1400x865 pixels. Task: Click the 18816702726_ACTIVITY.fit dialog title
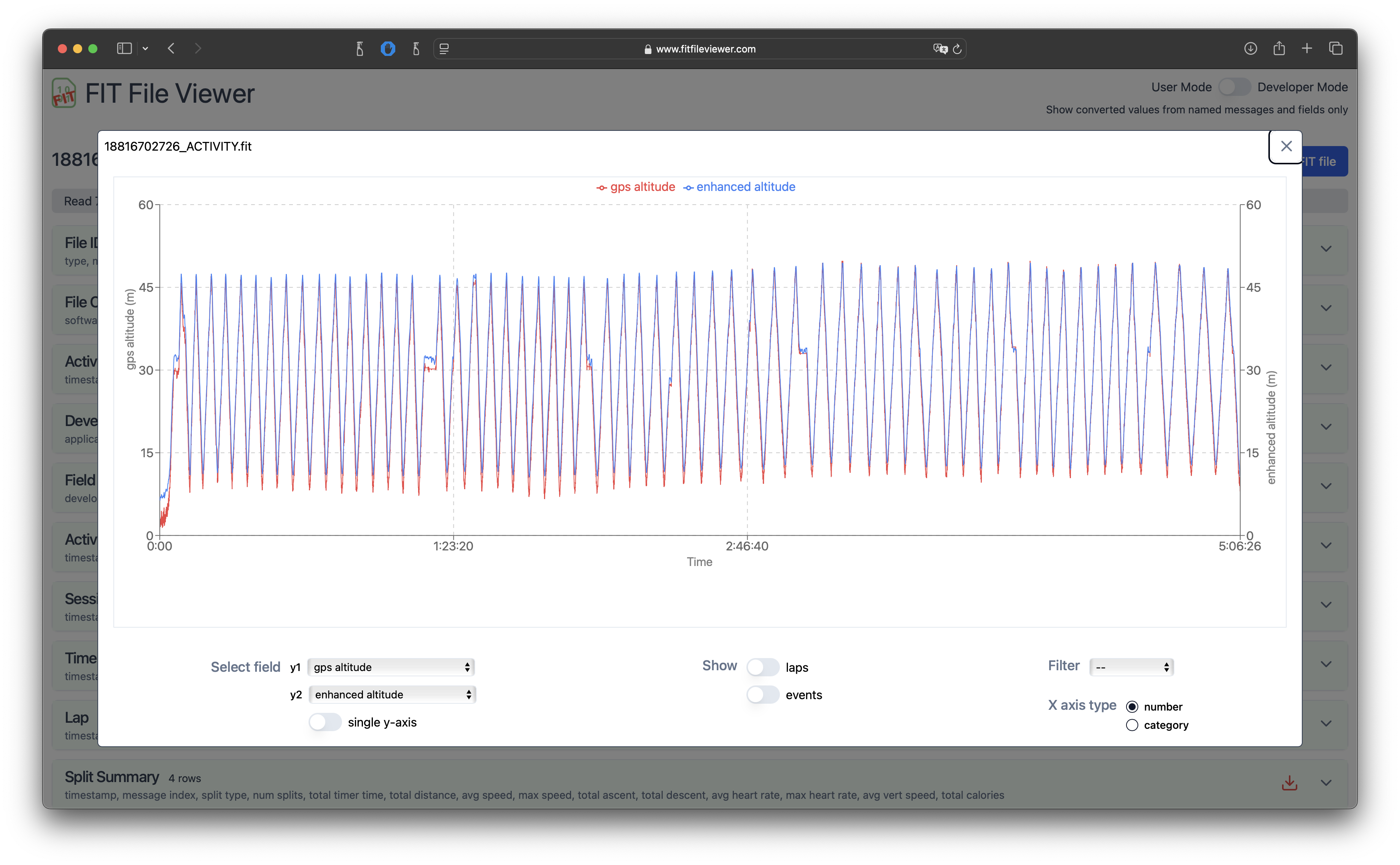click(178, 146)
